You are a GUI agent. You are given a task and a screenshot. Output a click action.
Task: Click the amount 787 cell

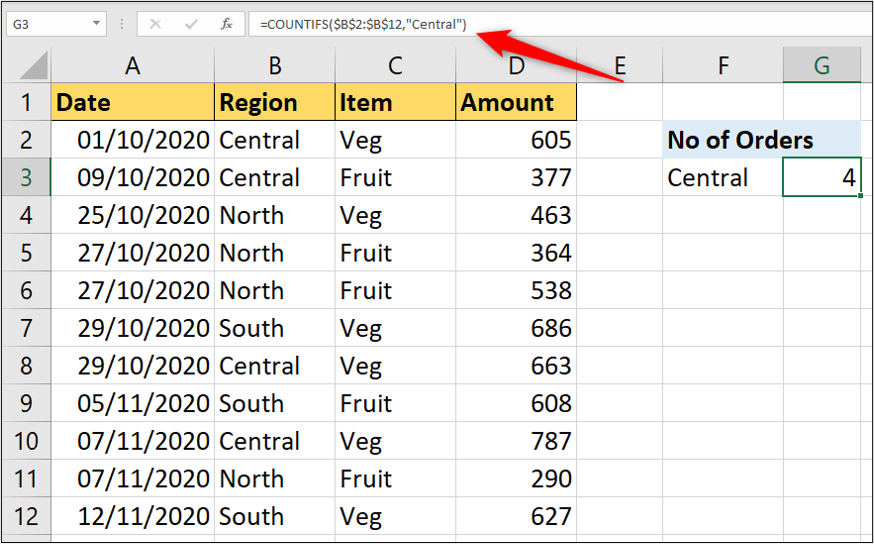[x=516, y=441]
